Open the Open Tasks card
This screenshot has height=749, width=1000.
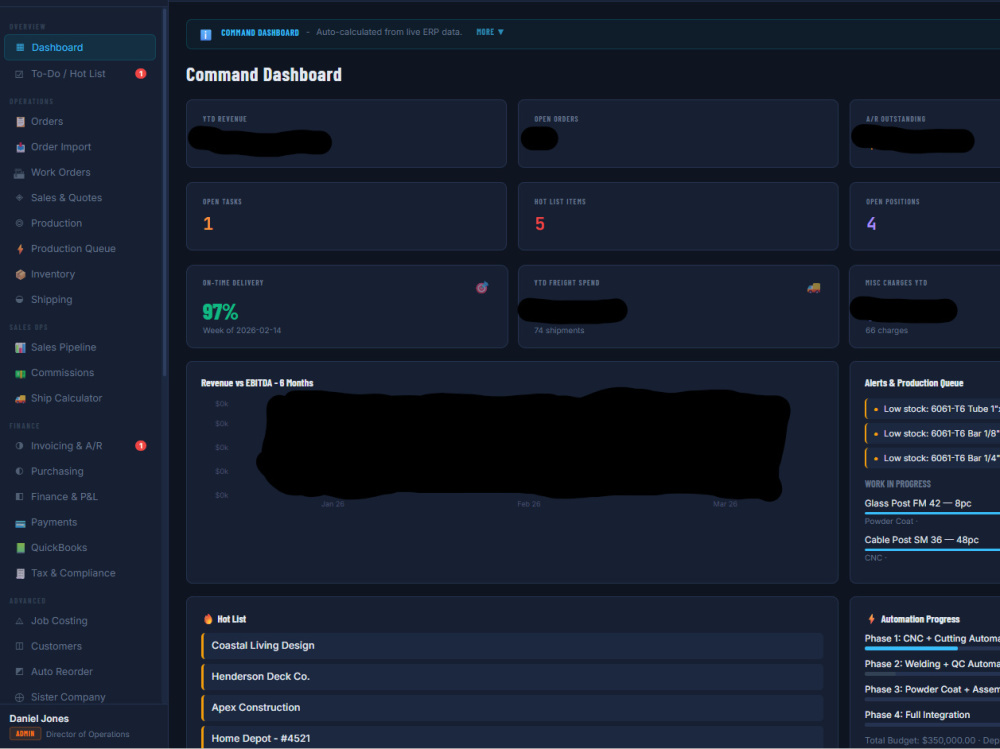pyautogui.click(x=346, y=216)
